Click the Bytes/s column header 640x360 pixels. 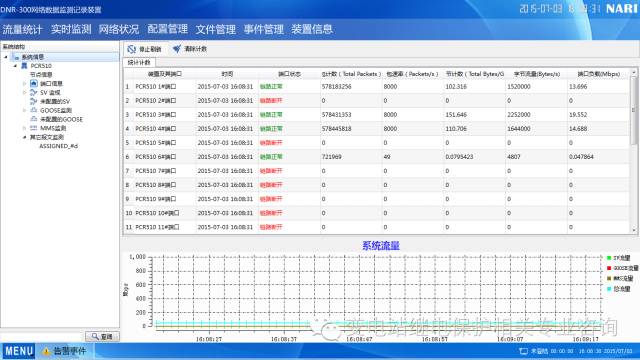tap(537, 74)
